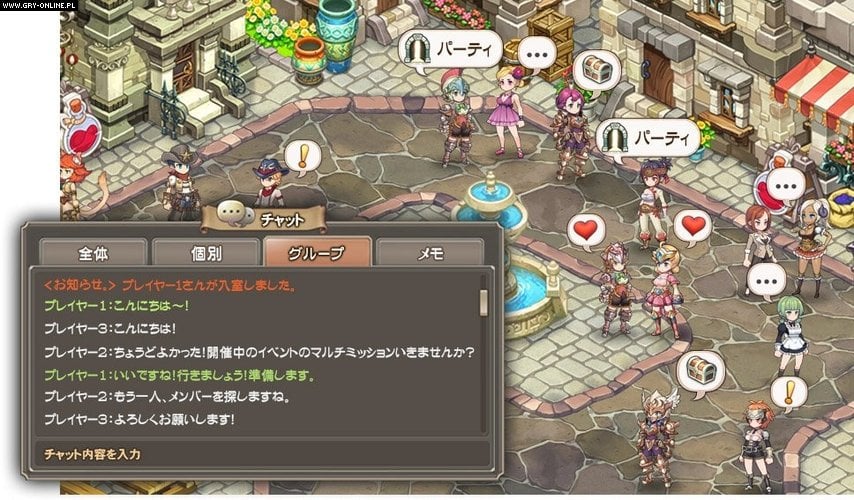Click the speech bubbles icon in the チャット header
Image resolution: width=854 pixels, height=500 pixels.
tap(235, 213)
